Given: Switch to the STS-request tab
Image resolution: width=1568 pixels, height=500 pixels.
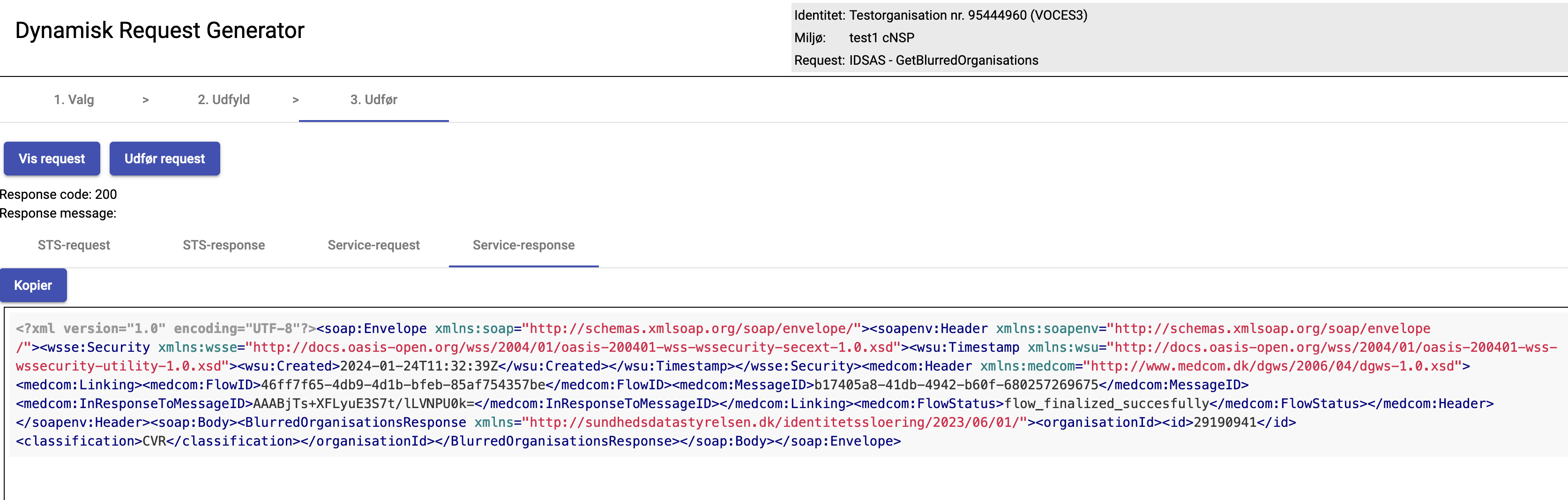Looking at the screenshot, I should 74,245.
